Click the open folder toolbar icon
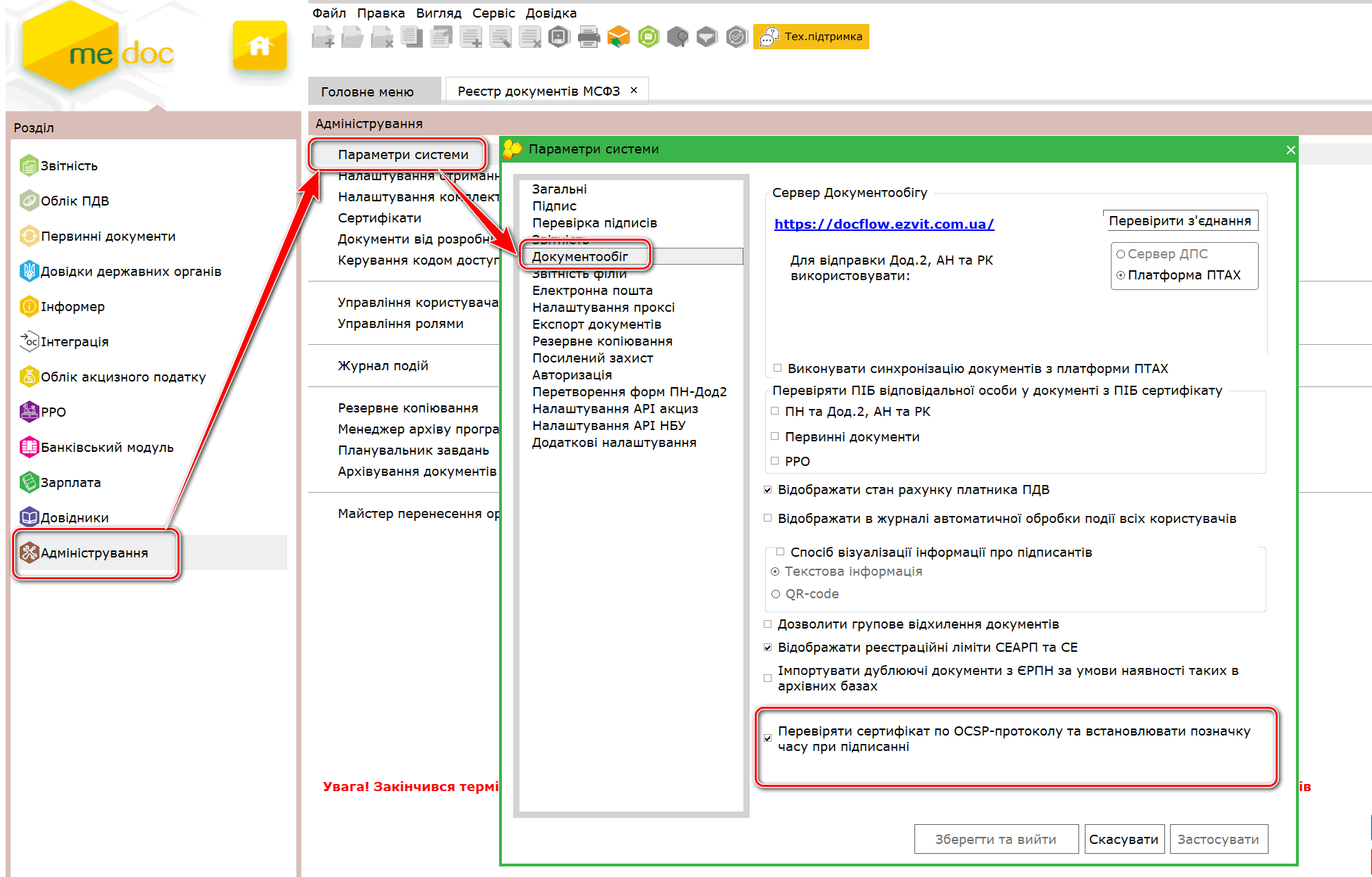The image size is (1372, 877). point(352,37)
